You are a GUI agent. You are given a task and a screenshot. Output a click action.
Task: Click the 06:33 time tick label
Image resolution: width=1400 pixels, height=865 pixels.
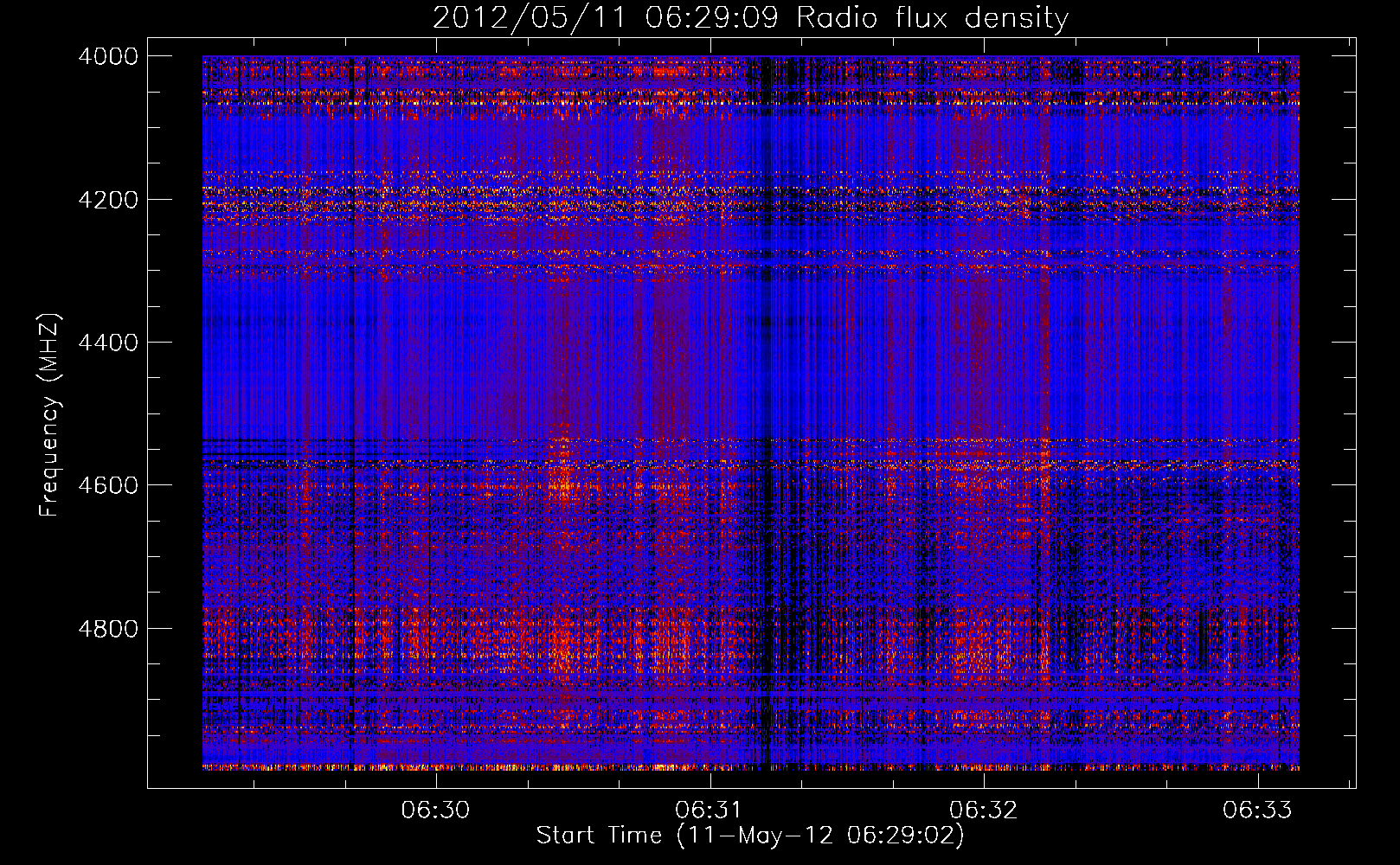pos(1257,810)
